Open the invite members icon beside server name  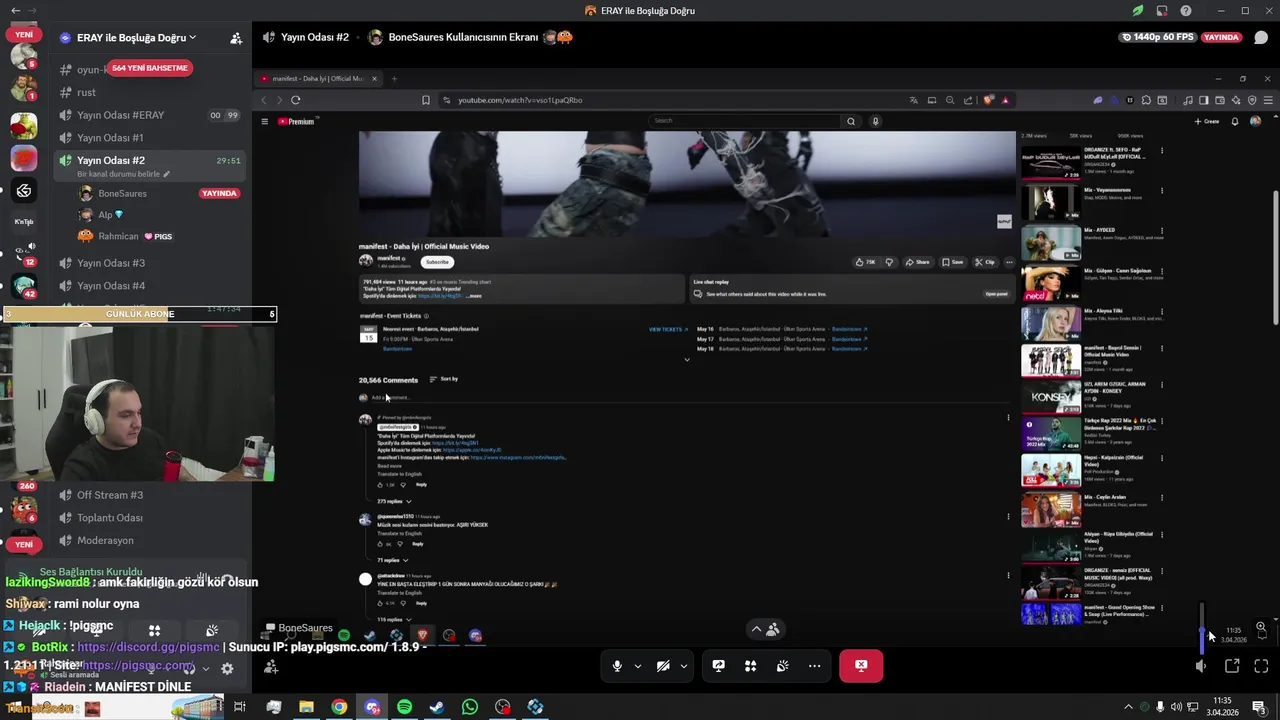click(236, 38)
